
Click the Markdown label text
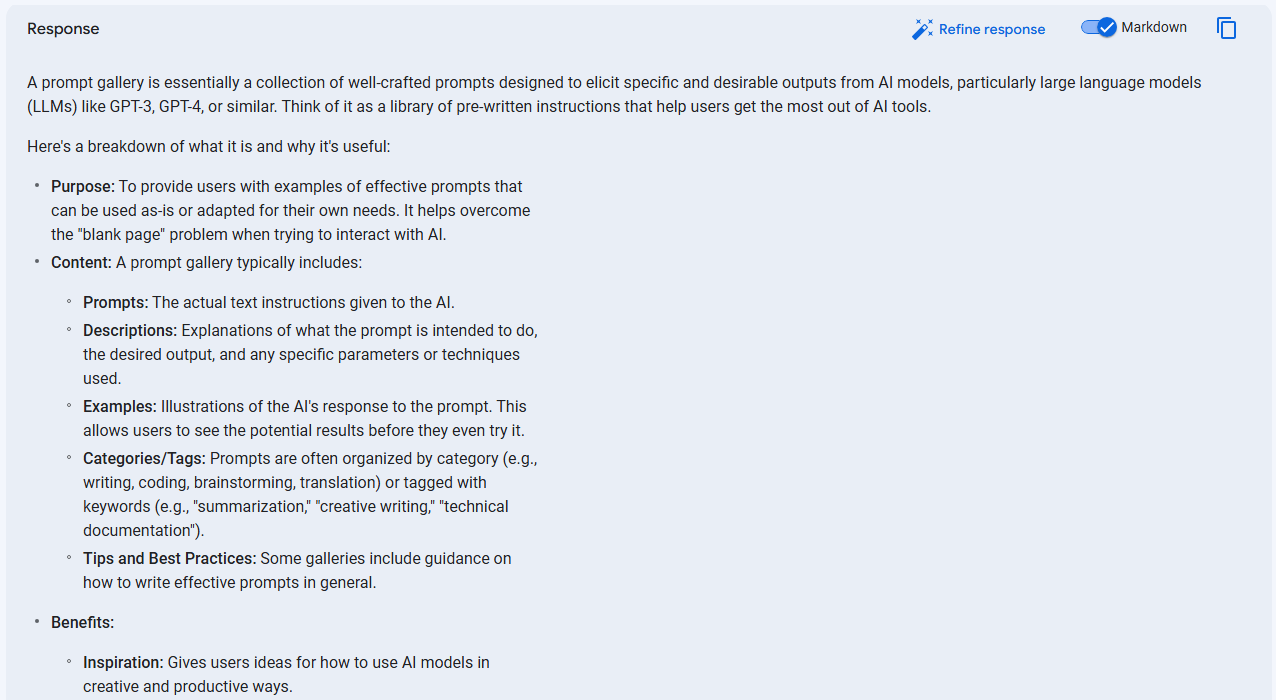point(1154,28)
